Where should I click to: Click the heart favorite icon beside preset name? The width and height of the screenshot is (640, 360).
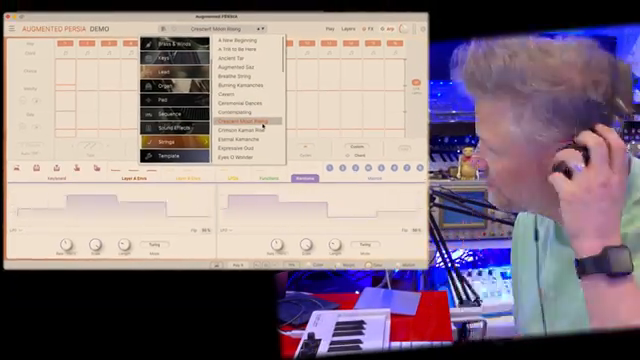(174, 29)
